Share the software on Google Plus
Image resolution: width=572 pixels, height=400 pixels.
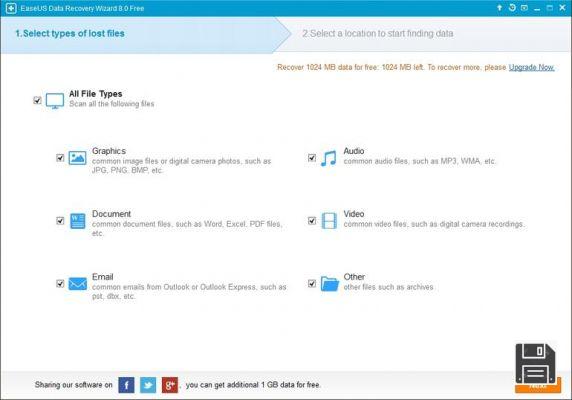coord(170,385)
